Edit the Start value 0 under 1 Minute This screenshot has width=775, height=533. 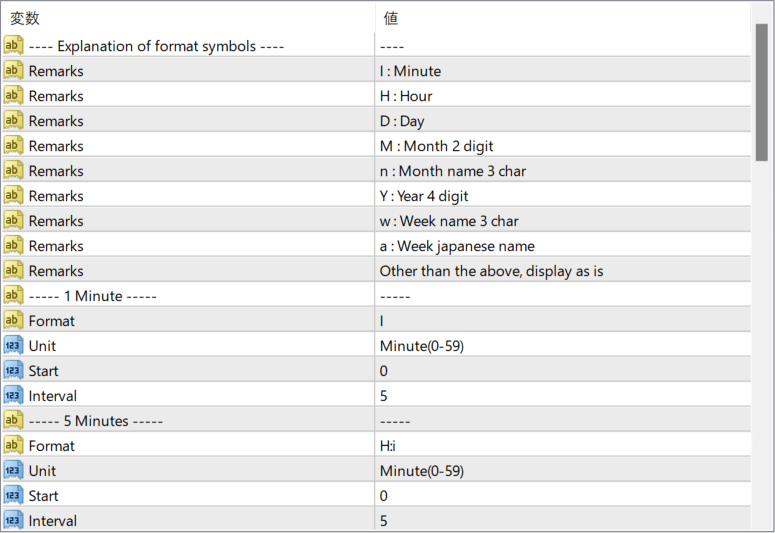[562, 371]
